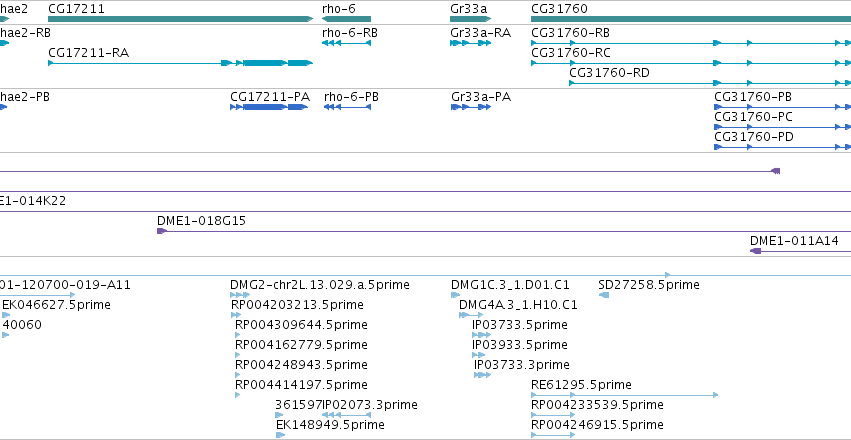This screenshot has height=440, width=851.
Task: Click the IP03933.5prime EST label
Action: click(520, 345)
